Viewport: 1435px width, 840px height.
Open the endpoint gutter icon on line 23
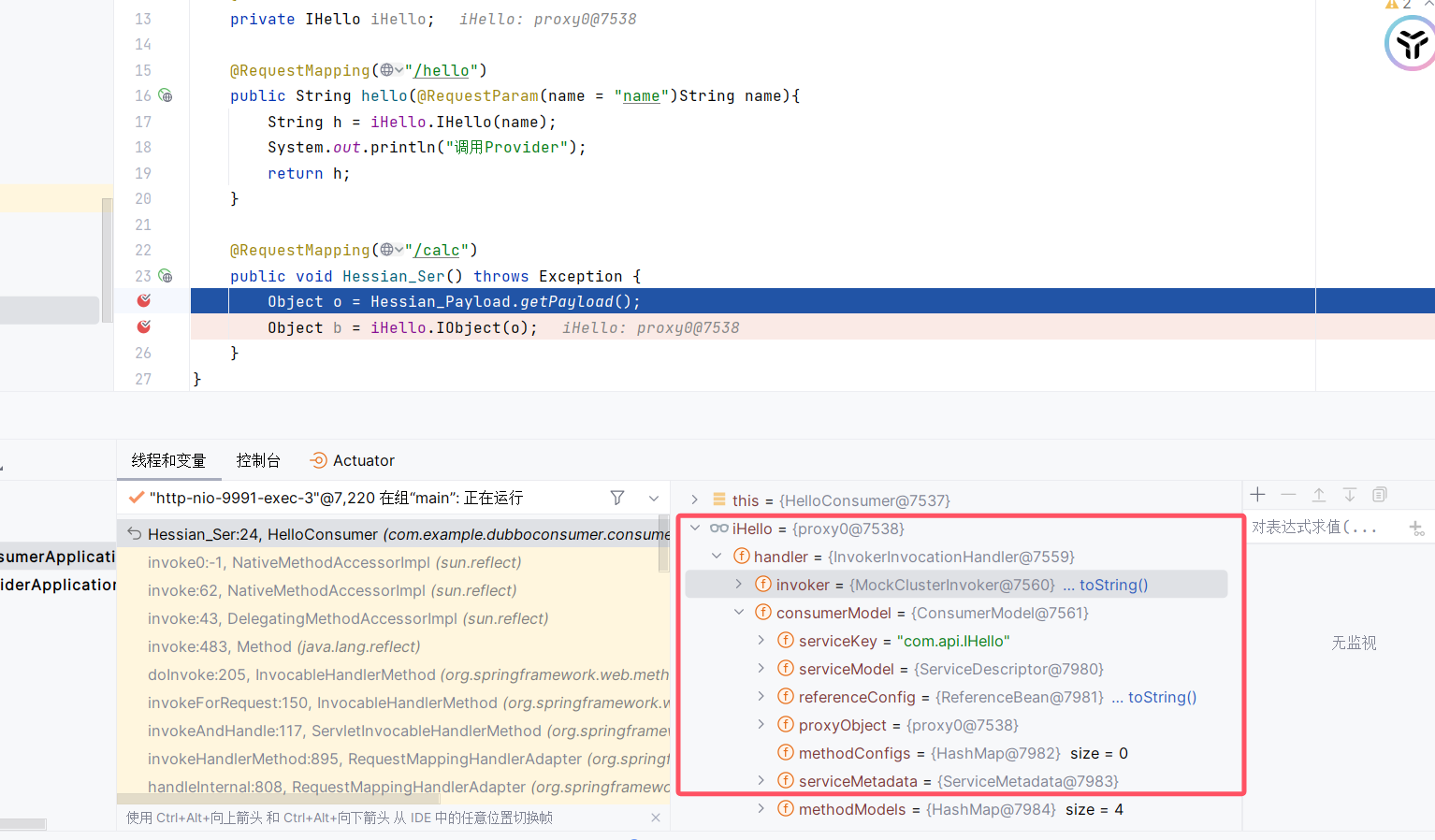pyautogui.click(x=166, y=276)
